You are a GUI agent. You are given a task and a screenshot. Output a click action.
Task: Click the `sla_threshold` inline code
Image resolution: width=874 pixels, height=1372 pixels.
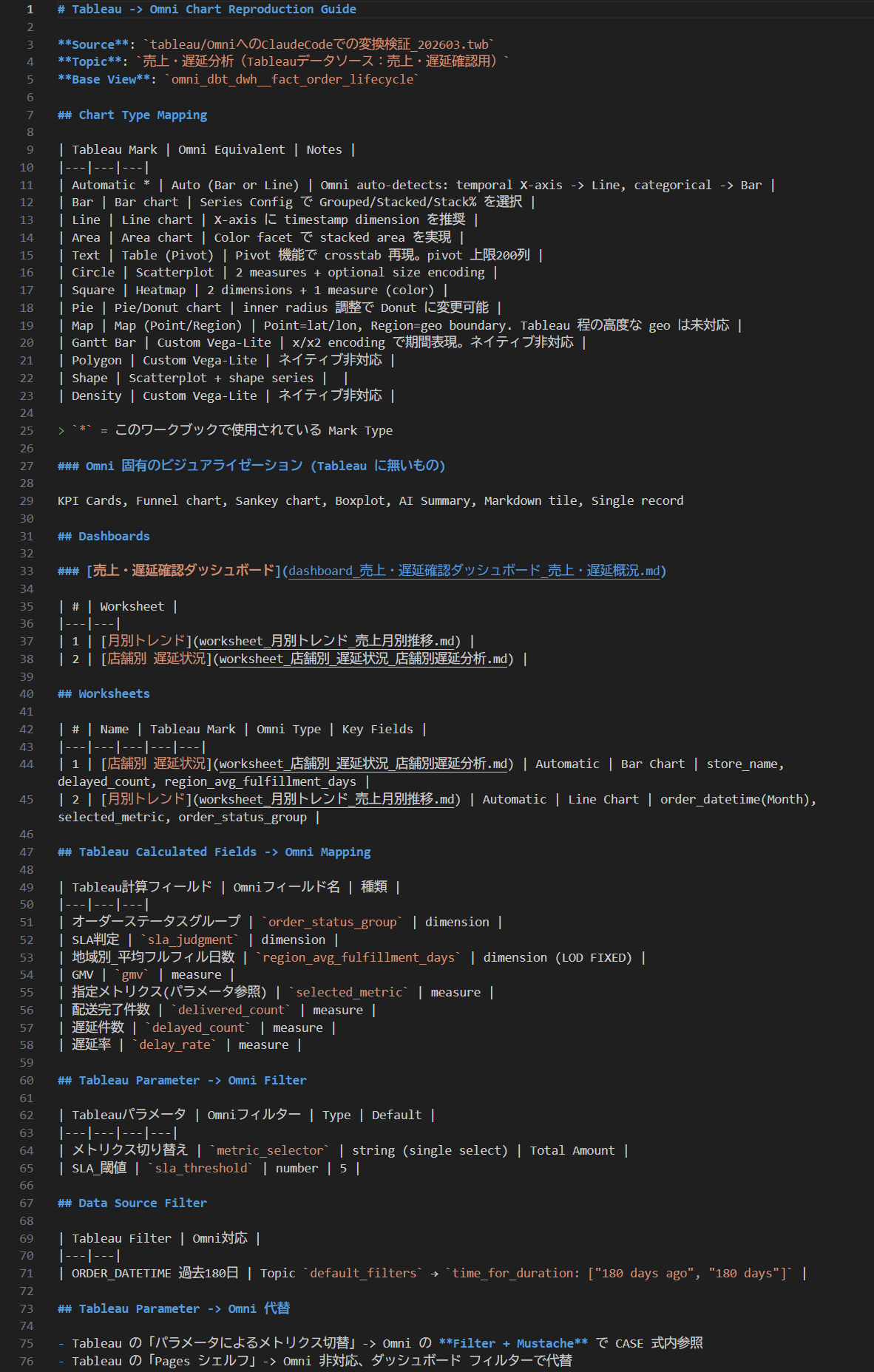click(x=203, y=1168)
